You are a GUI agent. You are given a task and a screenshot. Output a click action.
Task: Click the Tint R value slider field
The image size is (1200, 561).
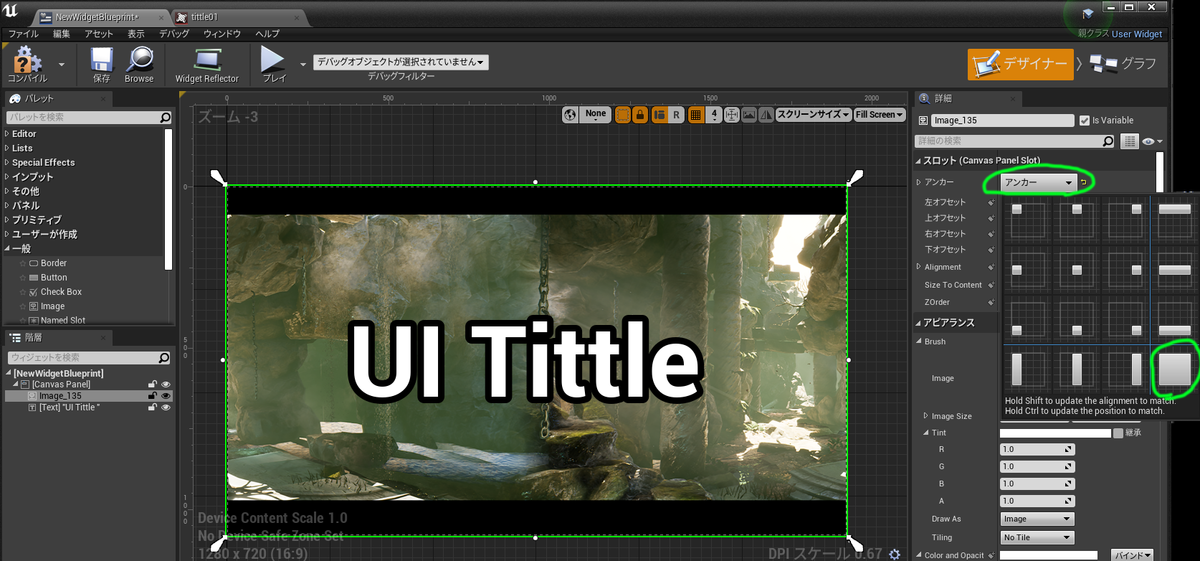pyautogui.click(x=1037, y=449)
